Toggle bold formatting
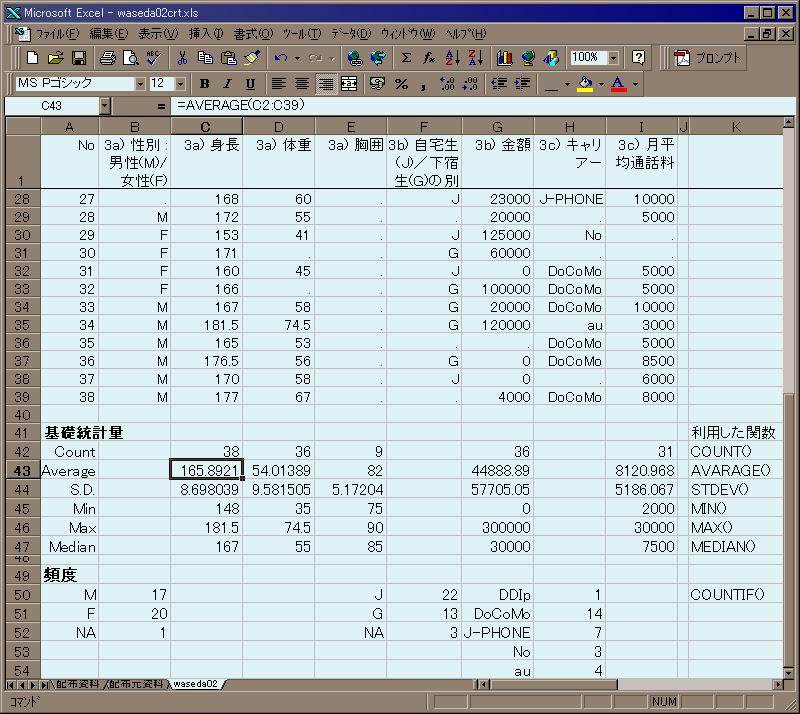This screenshot has width=800, height=714. 205,84
